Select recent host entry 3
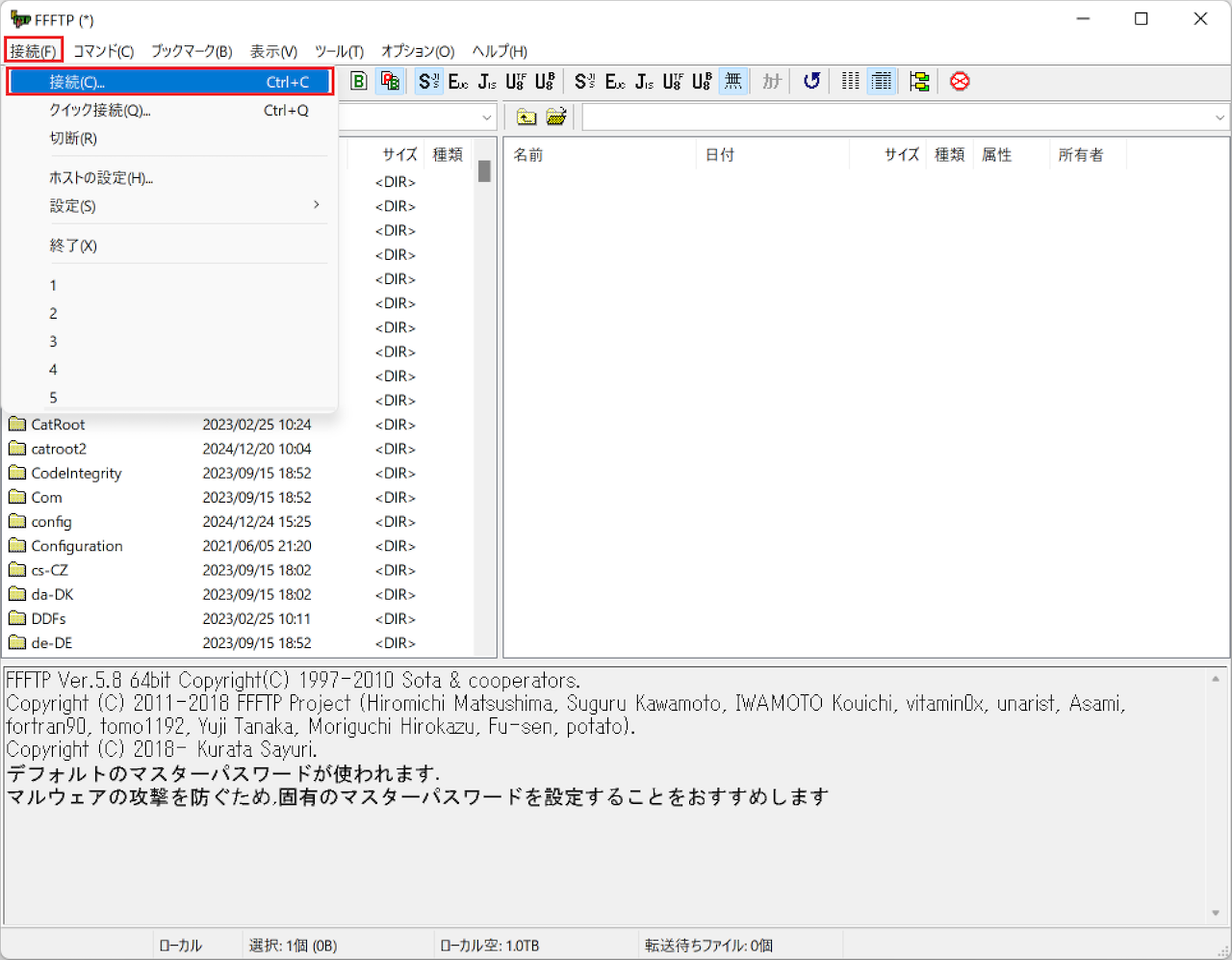The height and width of the screenshot is (960, 1232). 170,341
